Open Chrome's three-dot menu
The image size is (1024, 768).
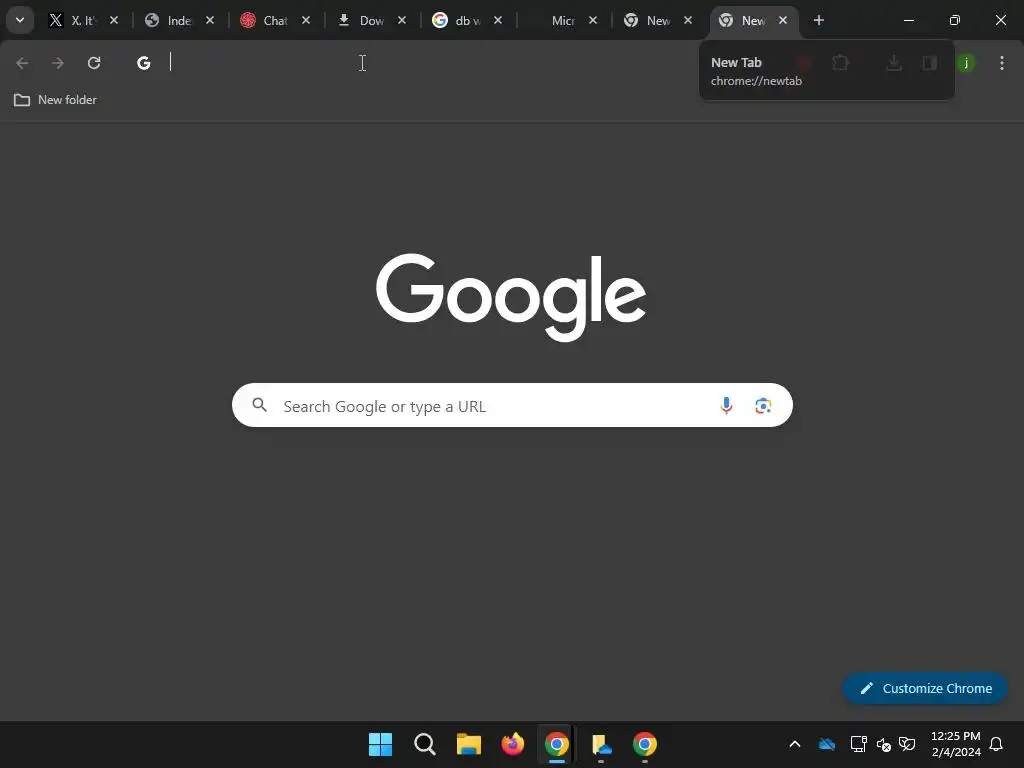point(1001,63)
